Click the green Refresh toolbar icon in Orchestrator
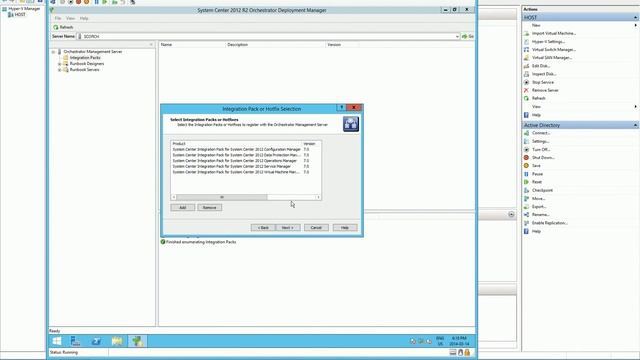The image size is (640, 360). pos(56,27)
